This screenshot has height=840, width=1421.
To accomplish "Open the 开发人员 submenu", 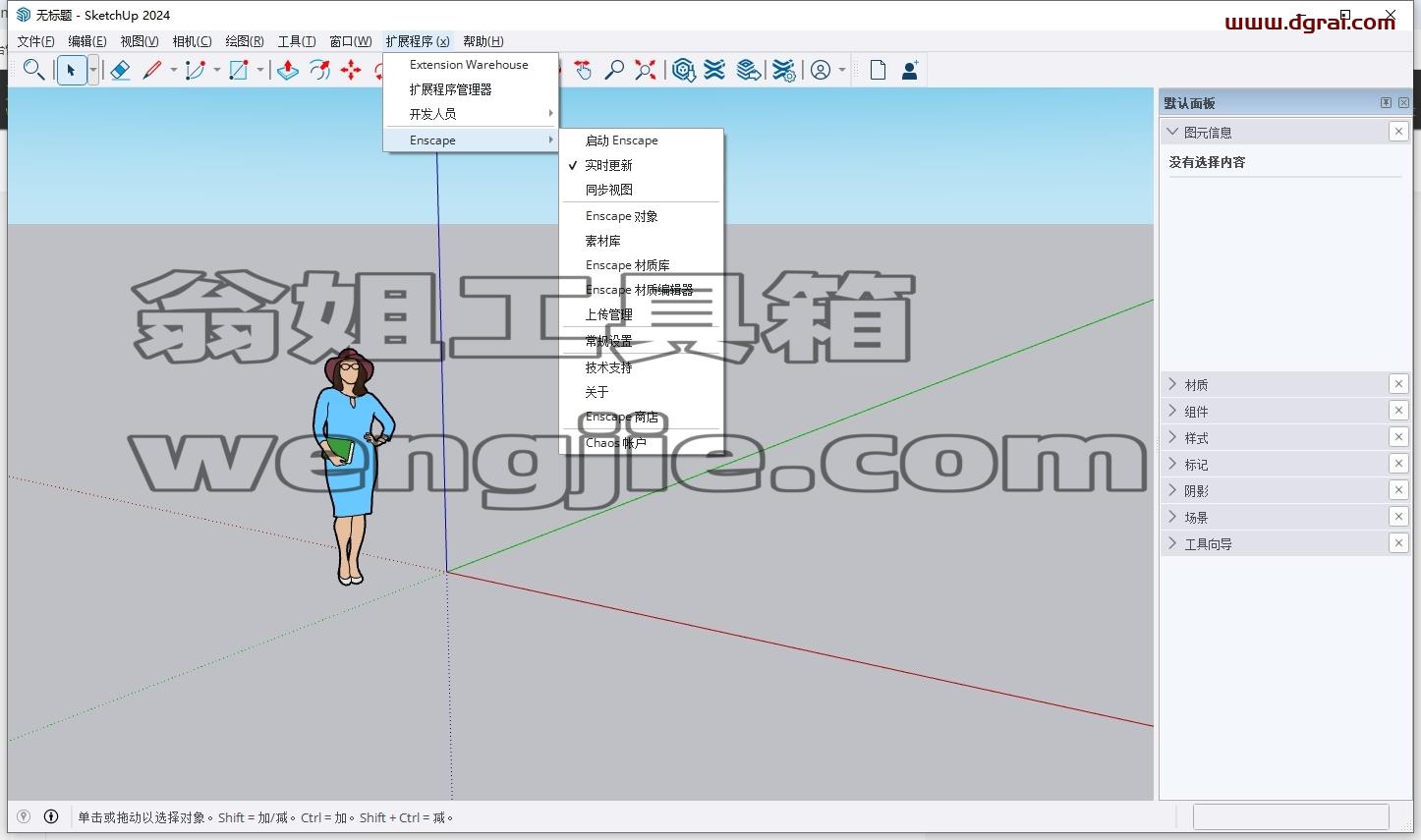I will [x=471, y=114].
